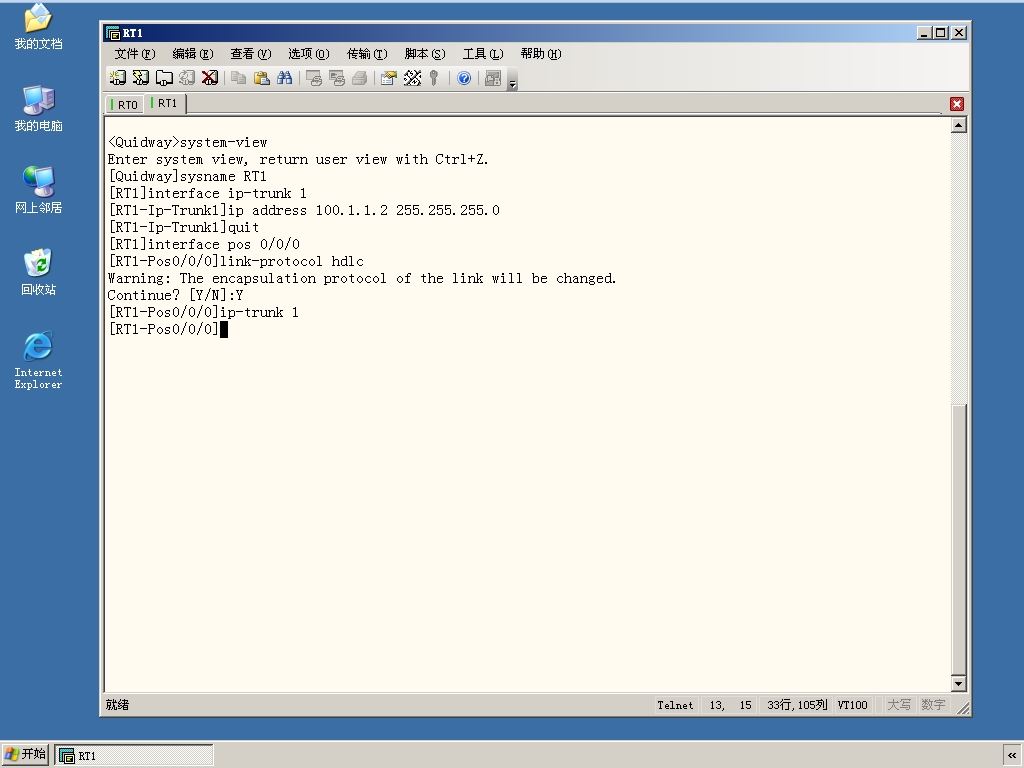Click the Copy toolbar icon
Image resolution: width=1024 pixels, height=768 pixels.
tap(238, 78)
